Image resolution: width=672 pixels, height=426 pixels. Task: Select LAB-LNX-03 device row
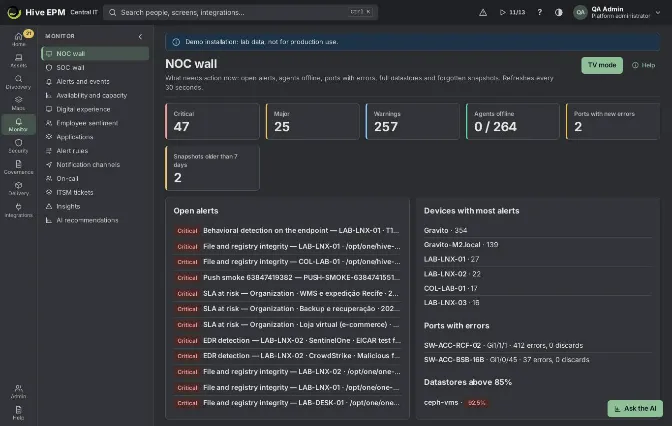pos(537,303)
